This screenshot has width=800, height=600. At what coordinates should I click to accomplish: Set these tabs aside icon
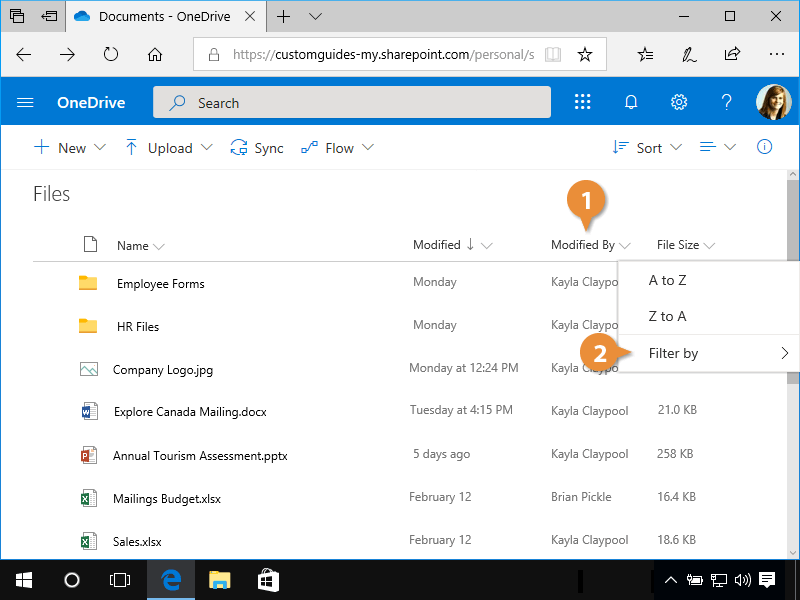pyautogui.click(x=49, y=16)
